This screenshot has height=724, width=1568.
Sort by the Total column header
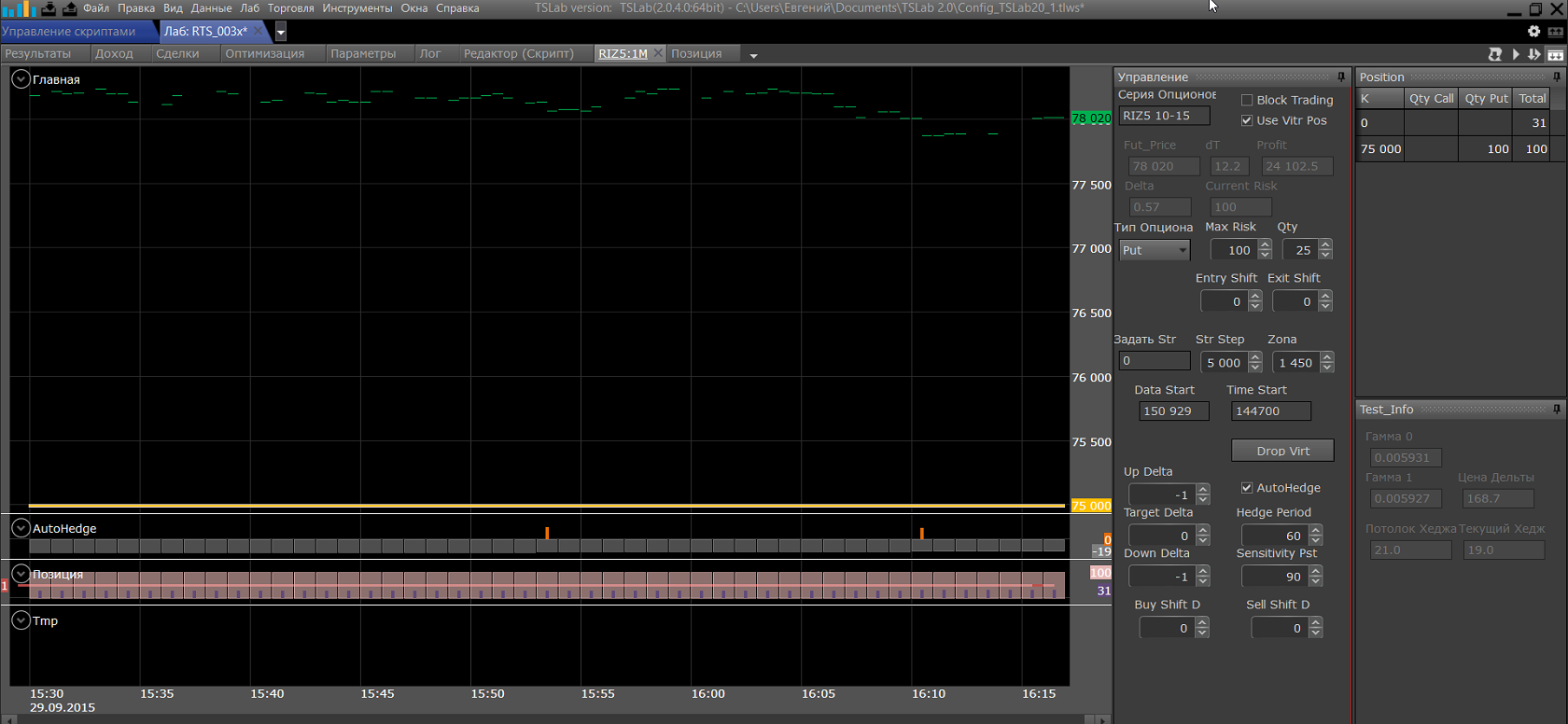coord(1532,98)
